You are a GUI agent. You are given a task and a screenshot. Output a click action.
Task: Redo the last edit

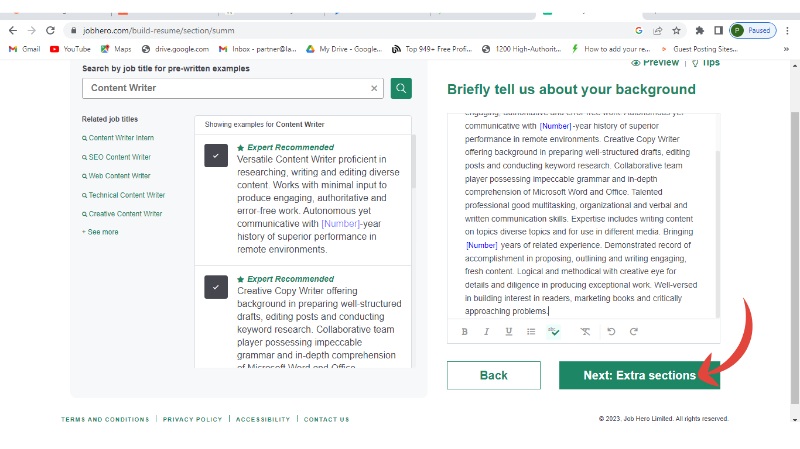click(x=632, y=332)
